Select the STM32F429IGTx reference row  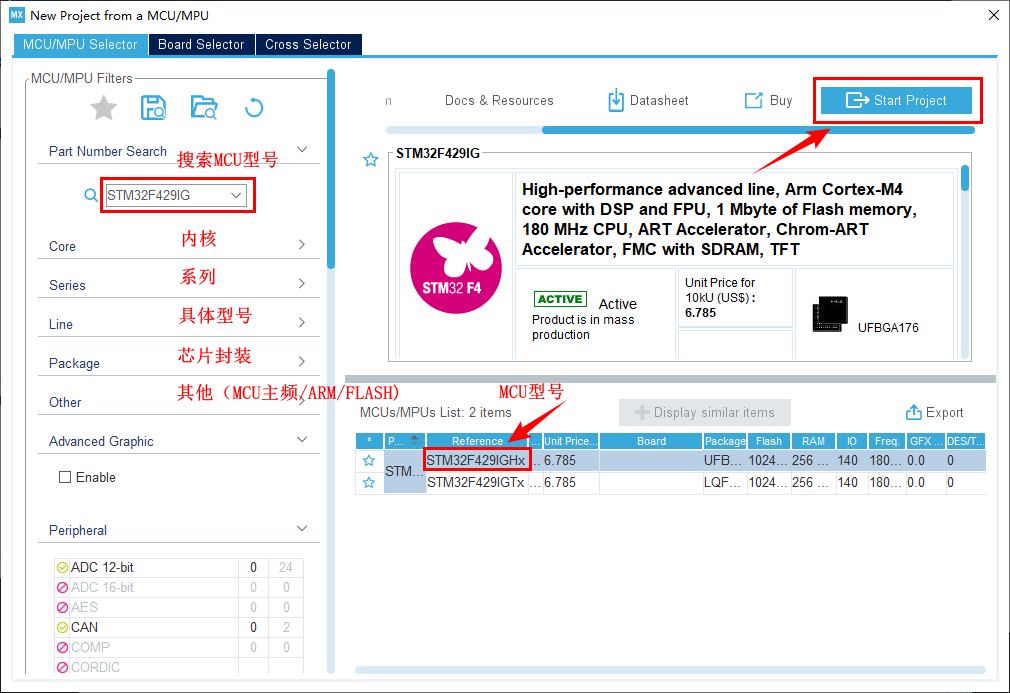476,483
